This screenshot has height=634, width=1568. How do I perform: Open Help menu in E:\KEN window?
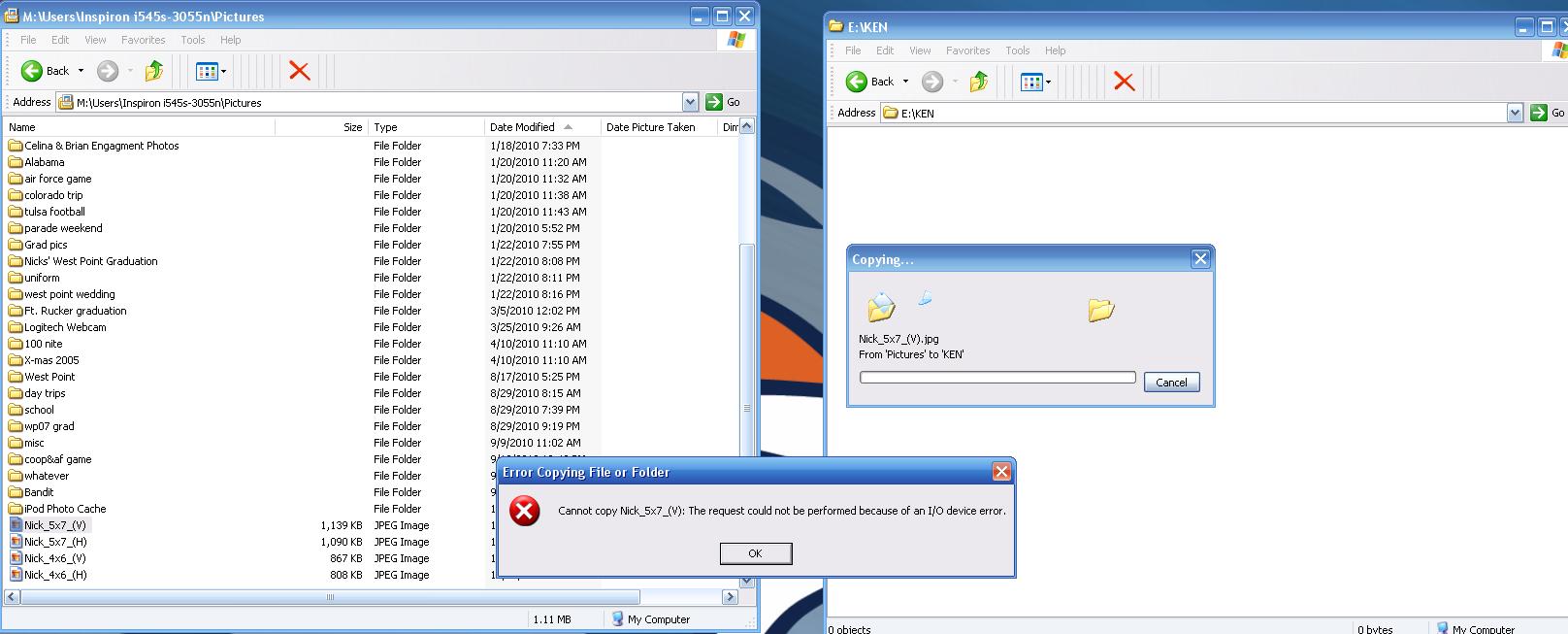click(x=1055, y=50)
